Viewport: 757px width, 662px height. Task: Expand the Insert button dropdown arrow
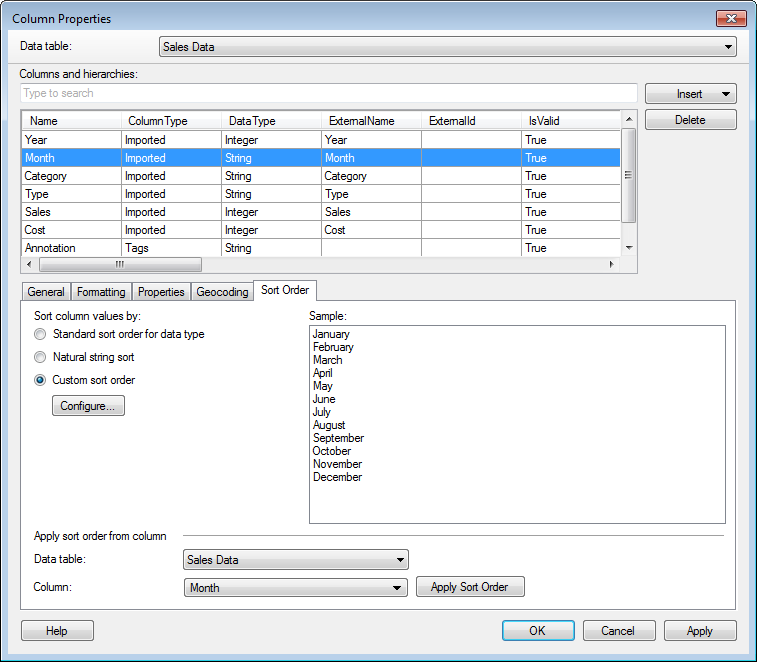pos(724,94)
